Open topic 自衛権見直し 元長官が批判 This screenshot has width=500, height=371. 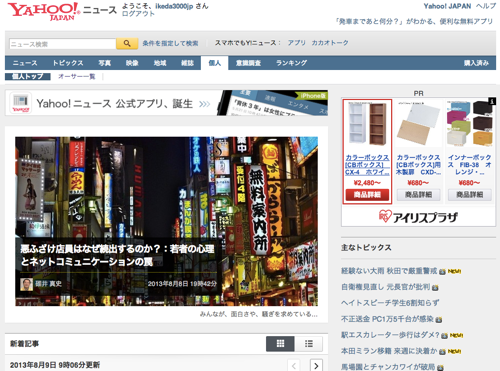(385, 287)
